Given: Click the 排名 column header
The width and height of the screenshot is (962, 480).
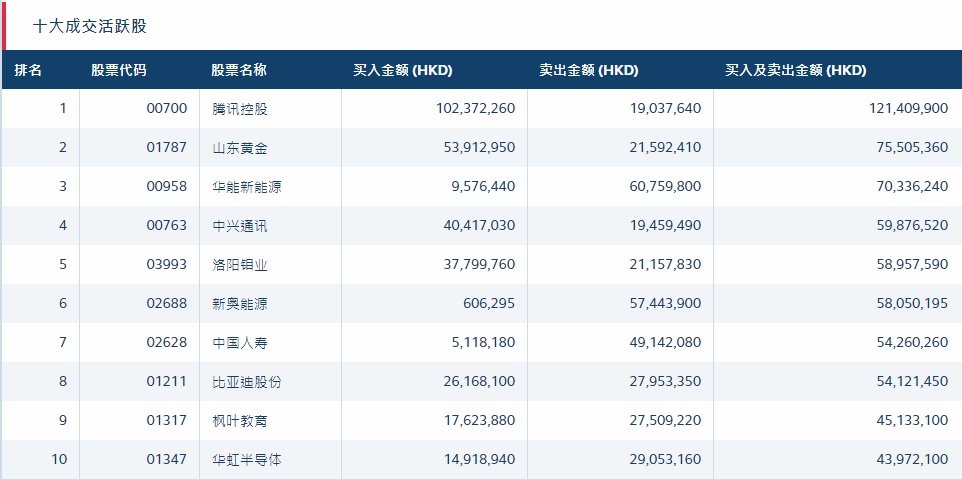Looking at the screenshot, I should point(29,70).
